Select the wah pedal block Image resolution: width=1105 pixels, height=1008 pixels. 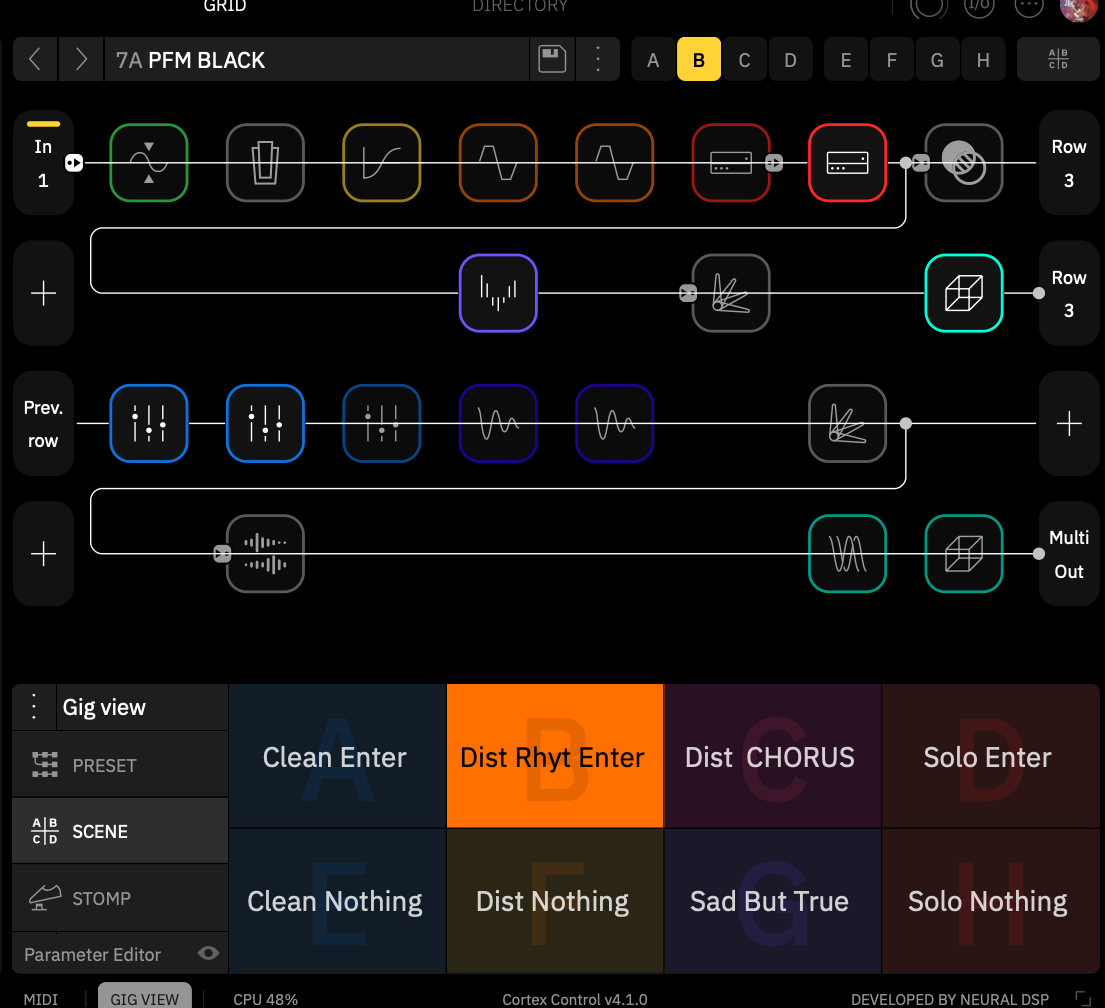coord(265,163)
